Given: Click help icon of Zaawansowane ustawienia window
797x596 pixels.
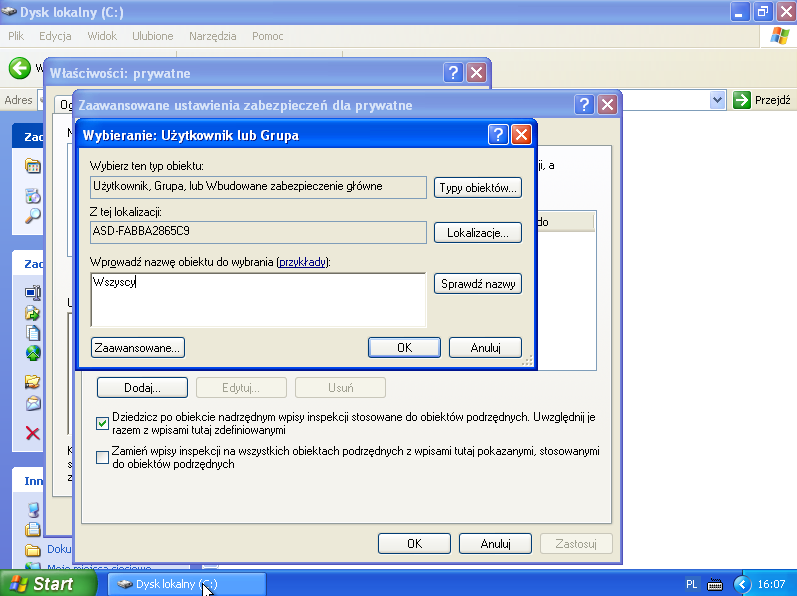Looking at the screenshot, I should click(584, 105).
